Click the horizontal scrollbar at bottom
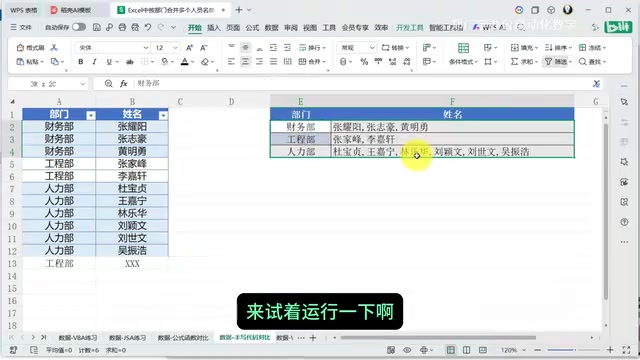The width and height of the screenshot is (640, 360). (438, 338)
